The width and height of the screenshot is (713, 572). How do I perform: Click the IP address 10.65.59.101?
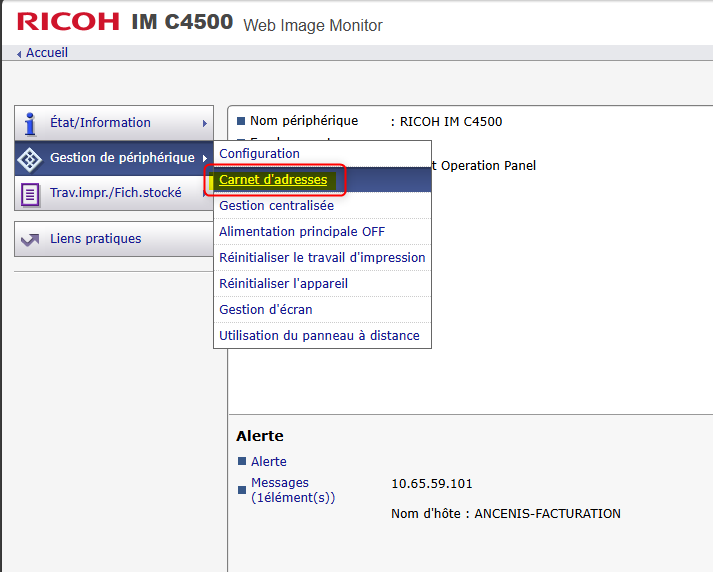[x=432, y=483]
